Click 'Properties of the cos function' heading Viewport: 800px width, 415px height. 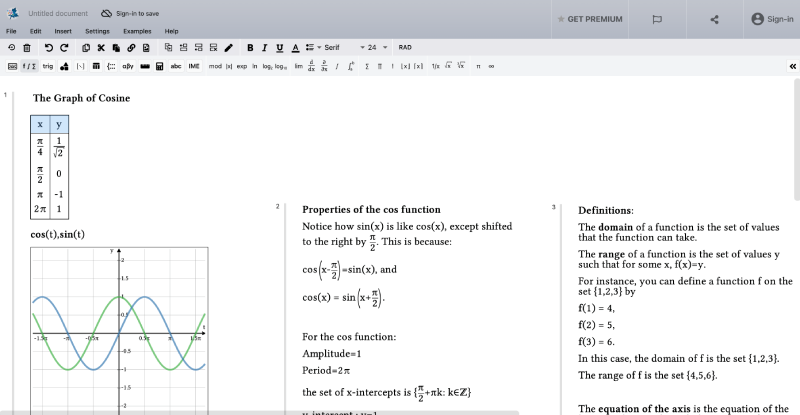tap(371, 209)
